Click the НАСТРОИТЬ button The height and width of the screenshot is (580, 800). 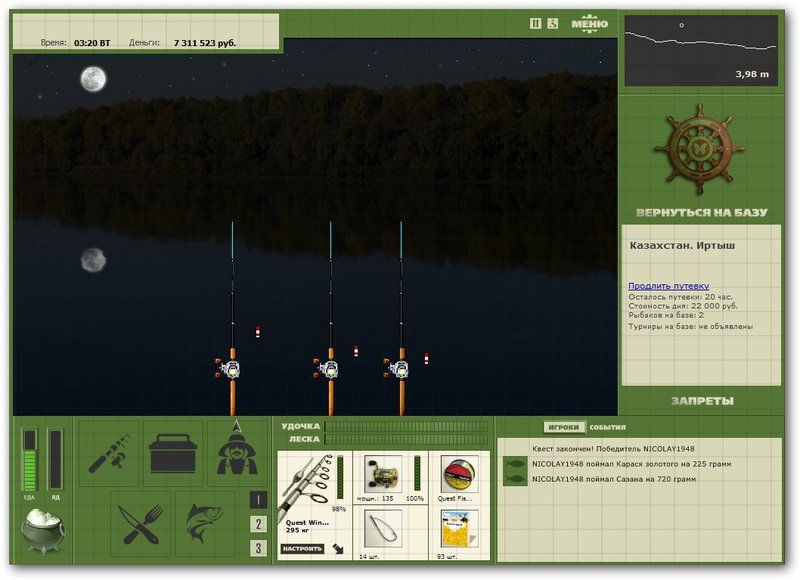(302, 548)
